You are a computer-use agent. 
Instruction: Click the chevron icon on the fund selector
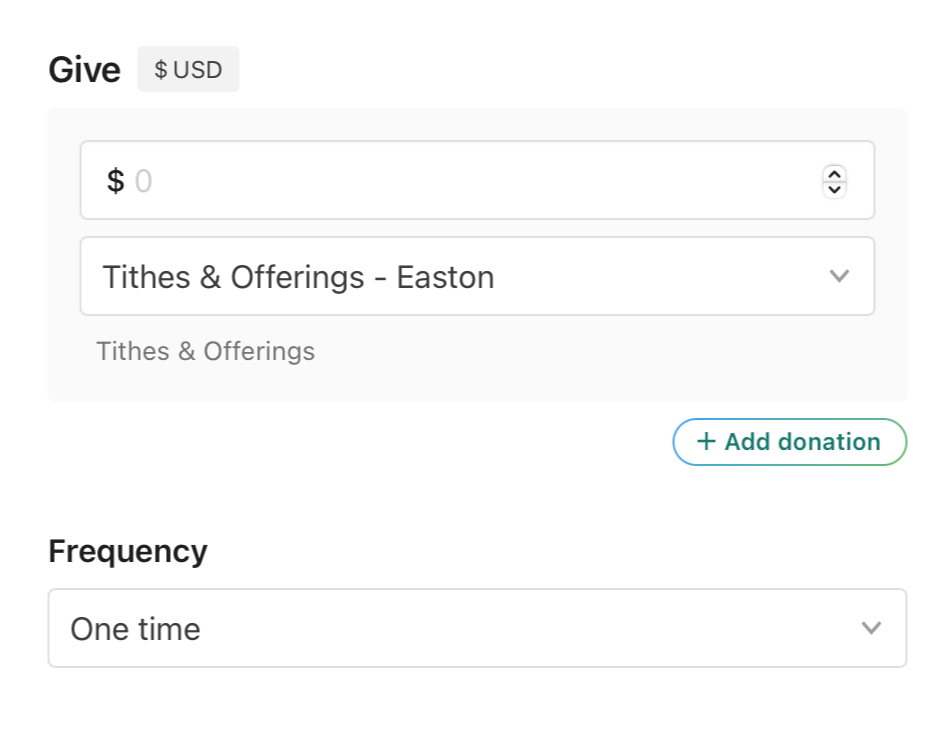pyautogui.click(x=839, y=276)
